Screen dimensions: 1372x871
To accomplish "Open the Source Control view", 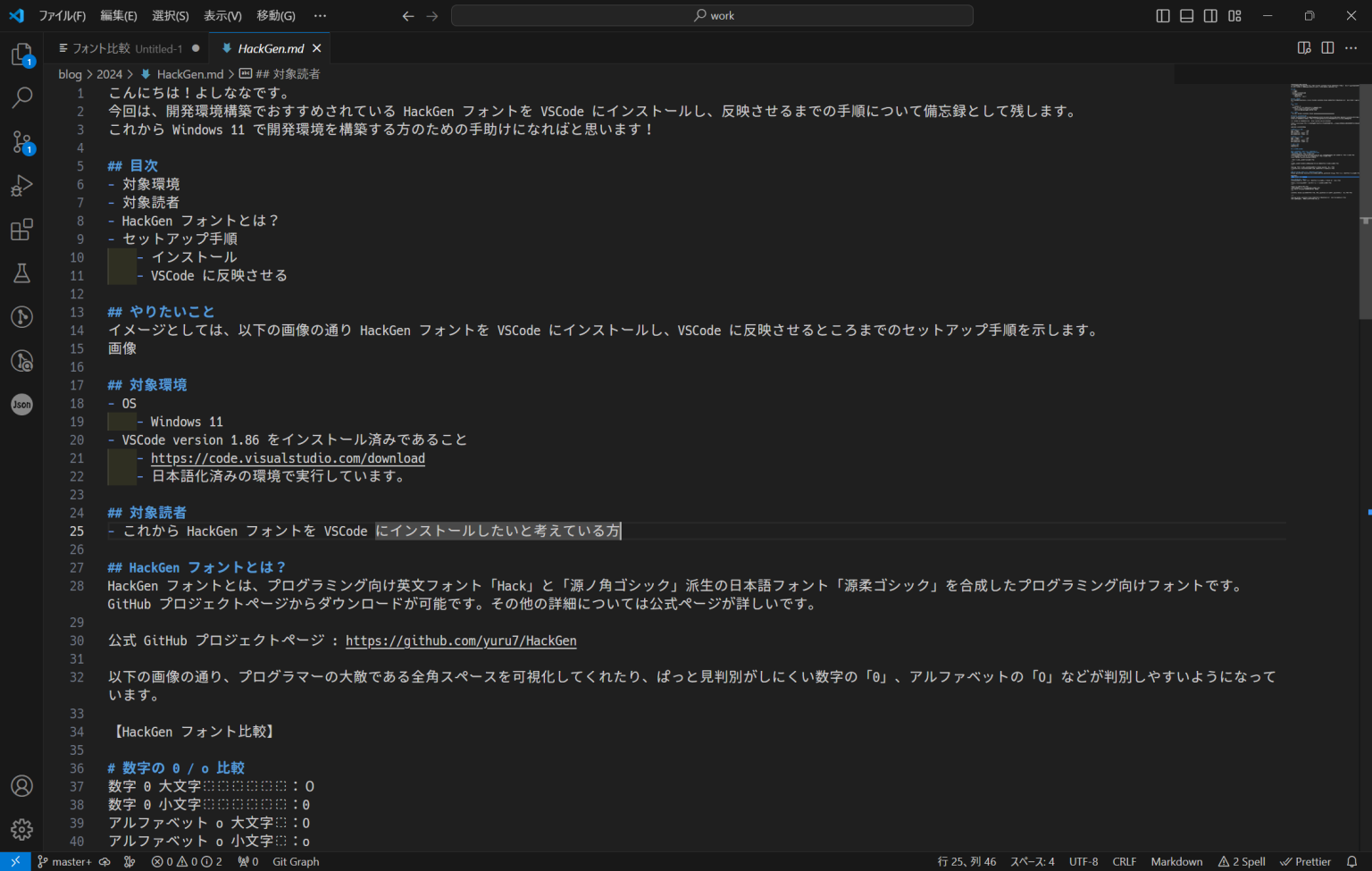I will [x=21, y=141].
